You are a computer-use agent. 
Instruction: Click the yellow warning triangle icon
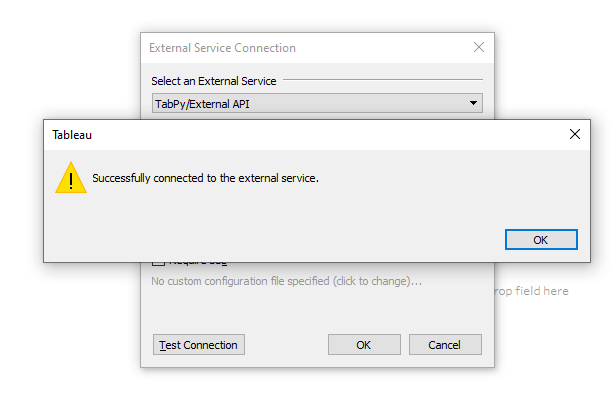pos(70,178)
